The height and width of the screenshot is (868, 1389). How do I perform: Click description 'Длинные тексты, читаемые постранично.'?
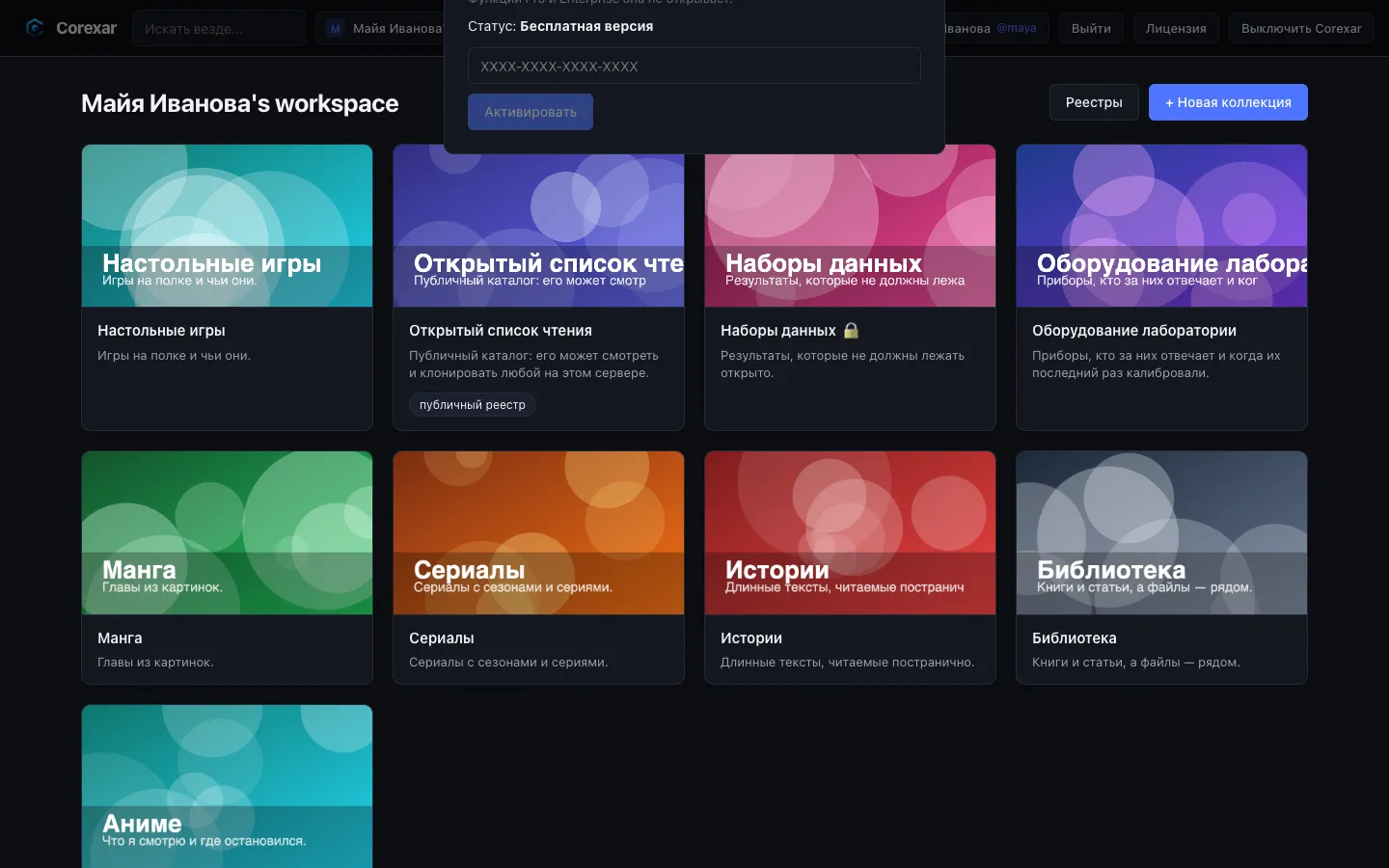(848, 663)
